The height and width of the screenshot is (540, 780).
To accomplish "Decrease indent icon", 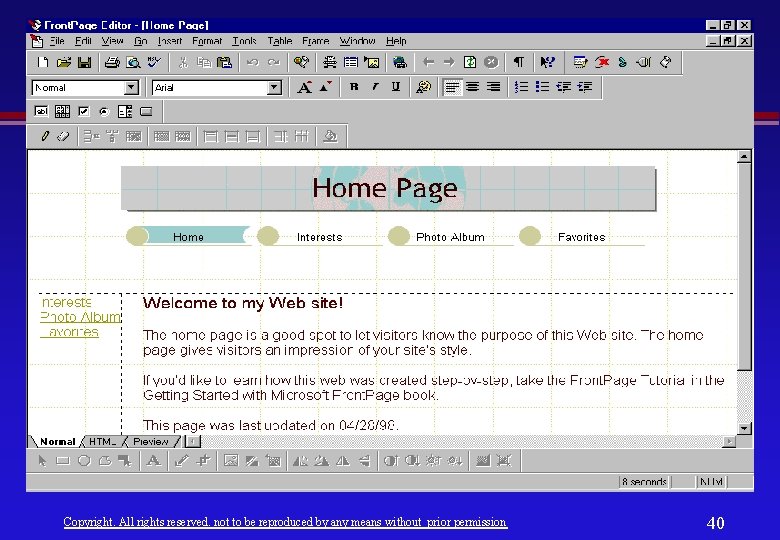I will (563, 87).
